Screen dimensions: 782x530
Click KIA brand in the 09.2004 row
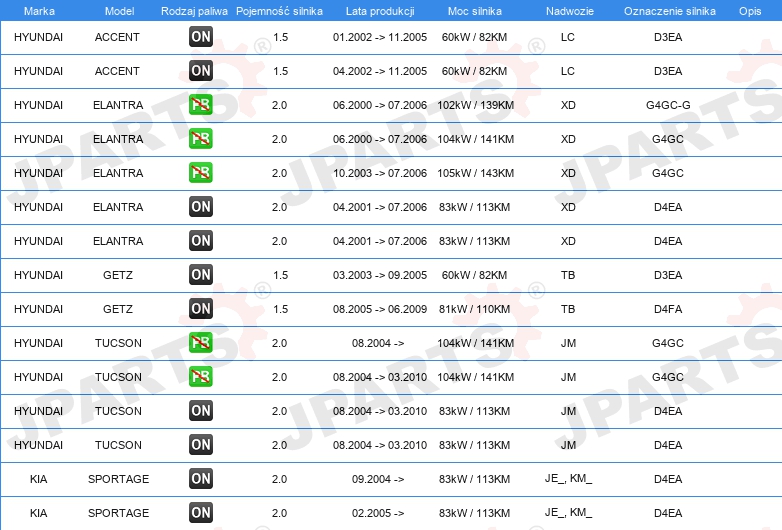pyautogui.click(x=38, y=479)
